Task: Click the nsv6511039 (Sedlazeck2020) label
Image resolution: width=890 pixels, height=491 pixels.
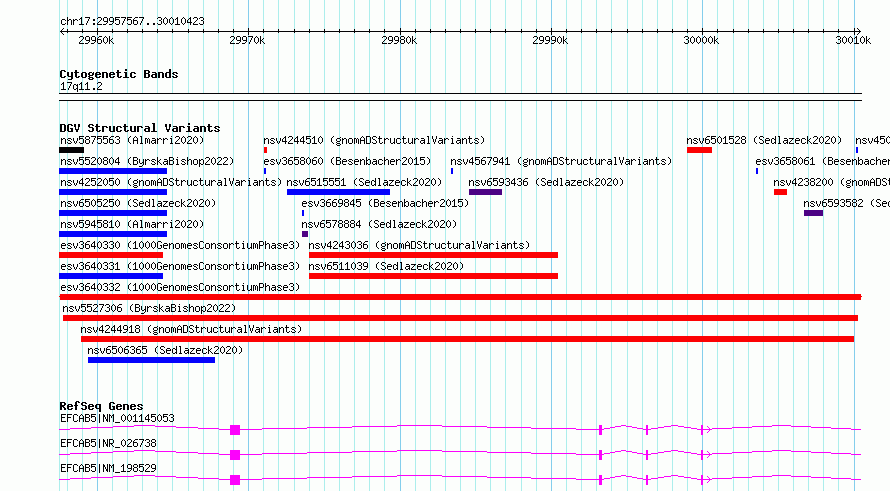Action: pos(386,266)
